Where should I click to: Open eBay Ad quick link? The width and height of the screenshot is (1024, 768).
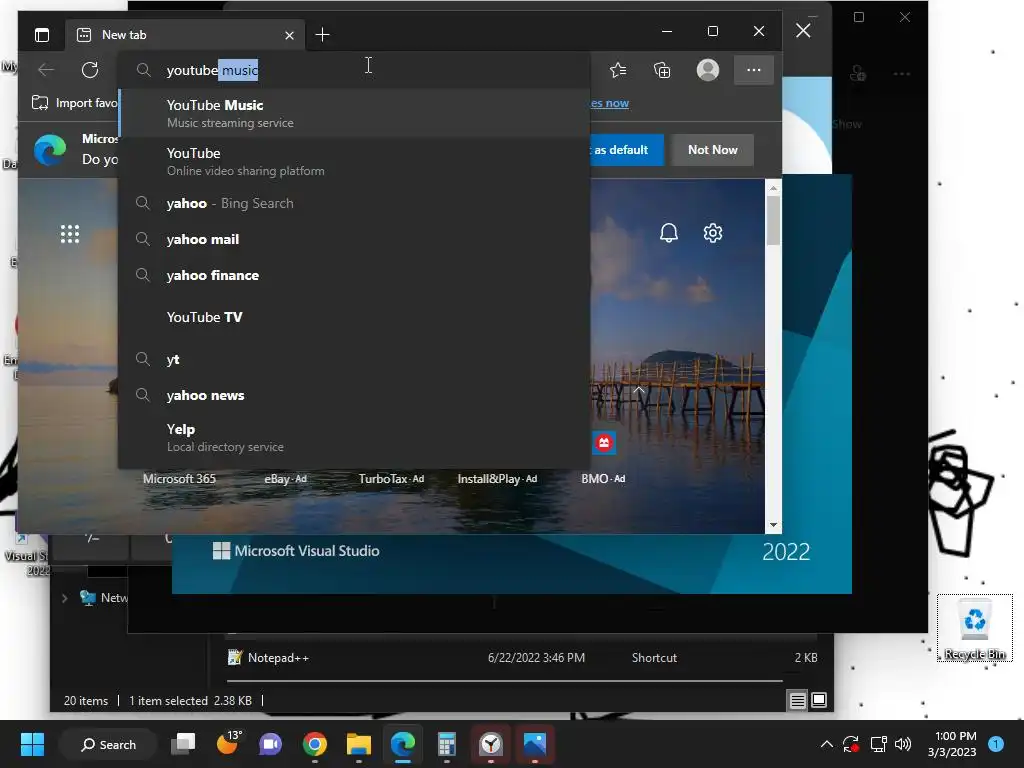click(x=285, y=479)
